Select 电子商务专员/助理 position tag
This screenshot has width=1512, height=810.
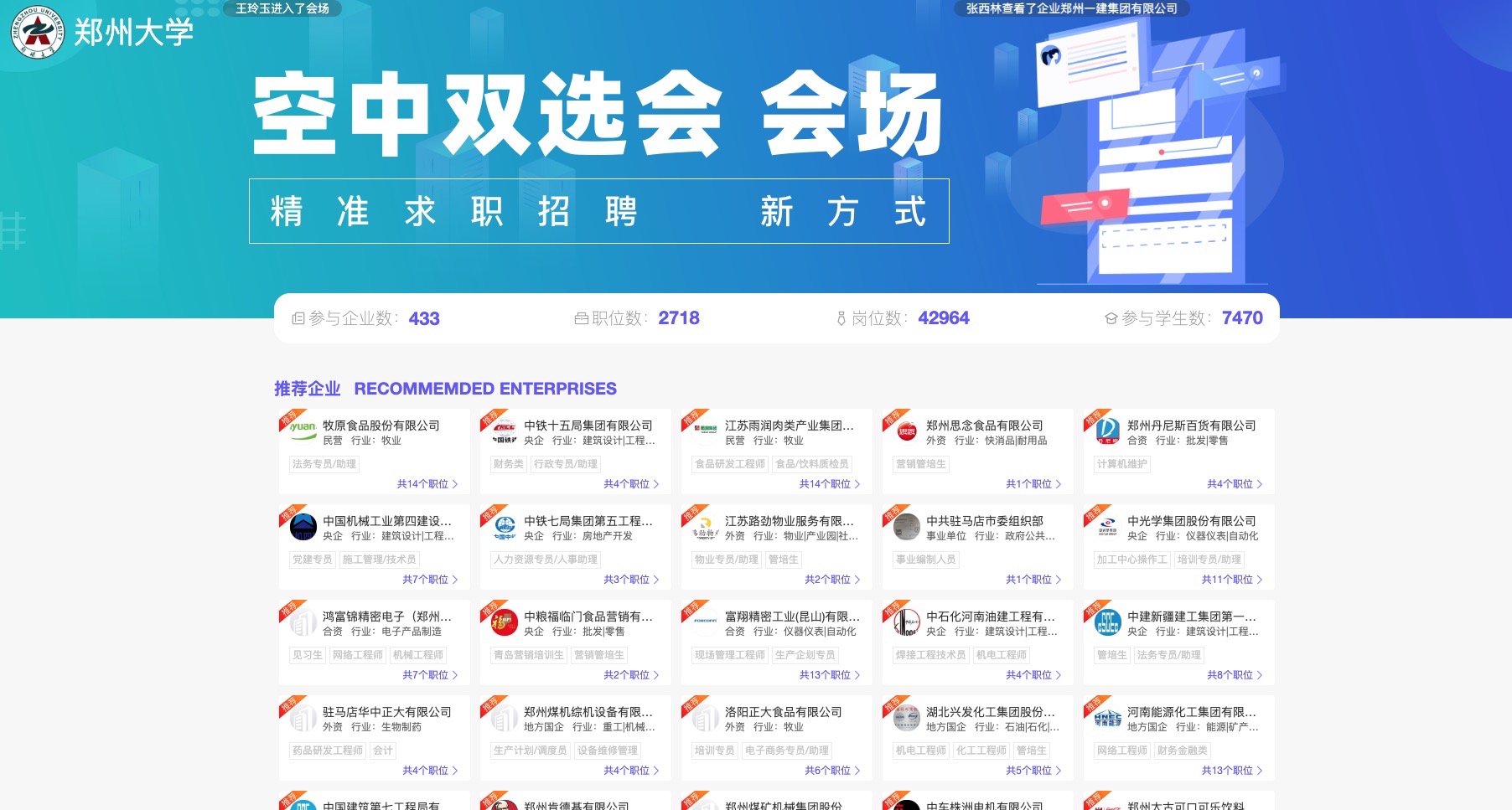click(787, 751)
